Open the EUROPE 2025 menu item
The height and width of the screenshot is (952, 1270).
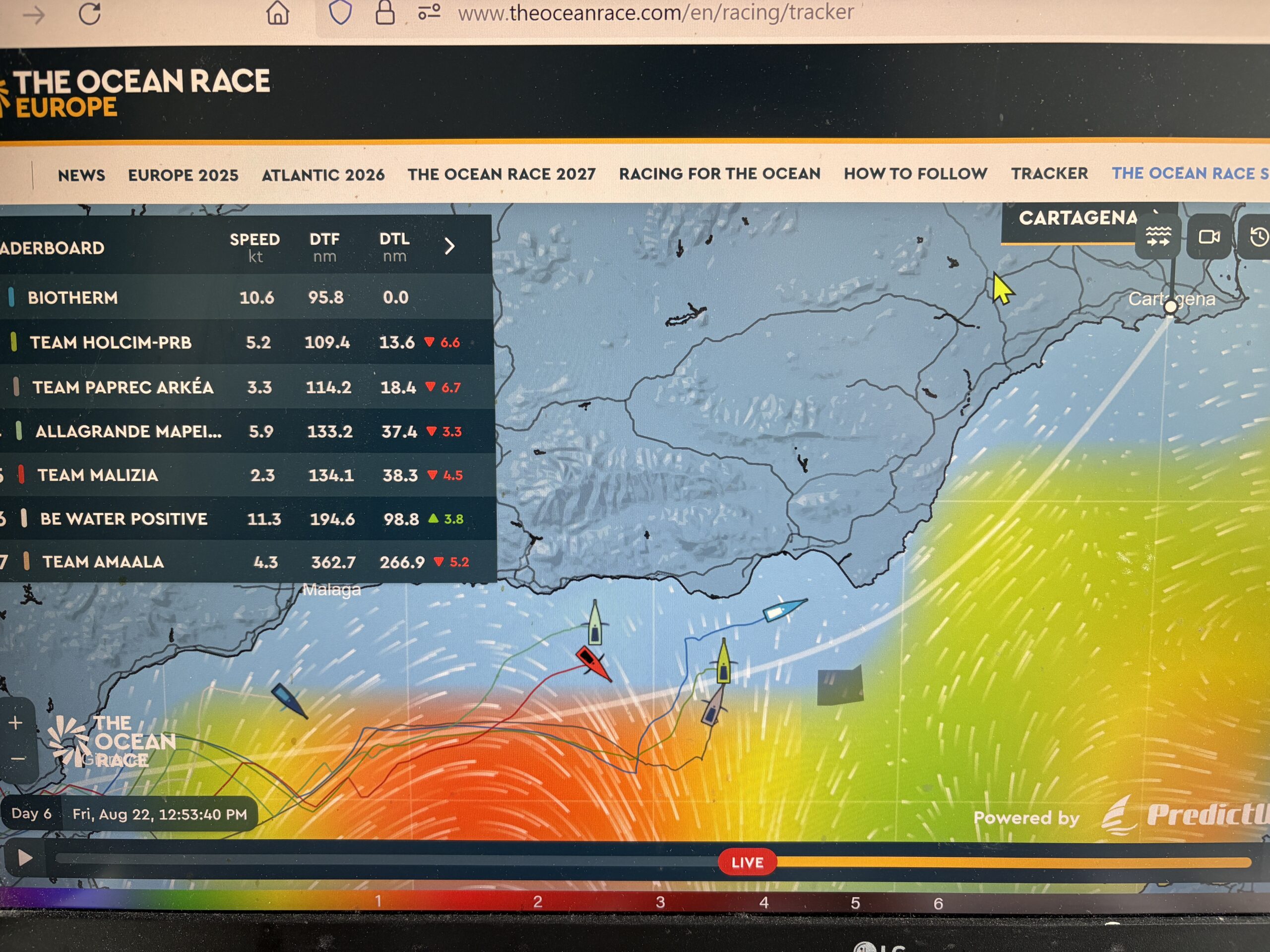pos(183,175)
